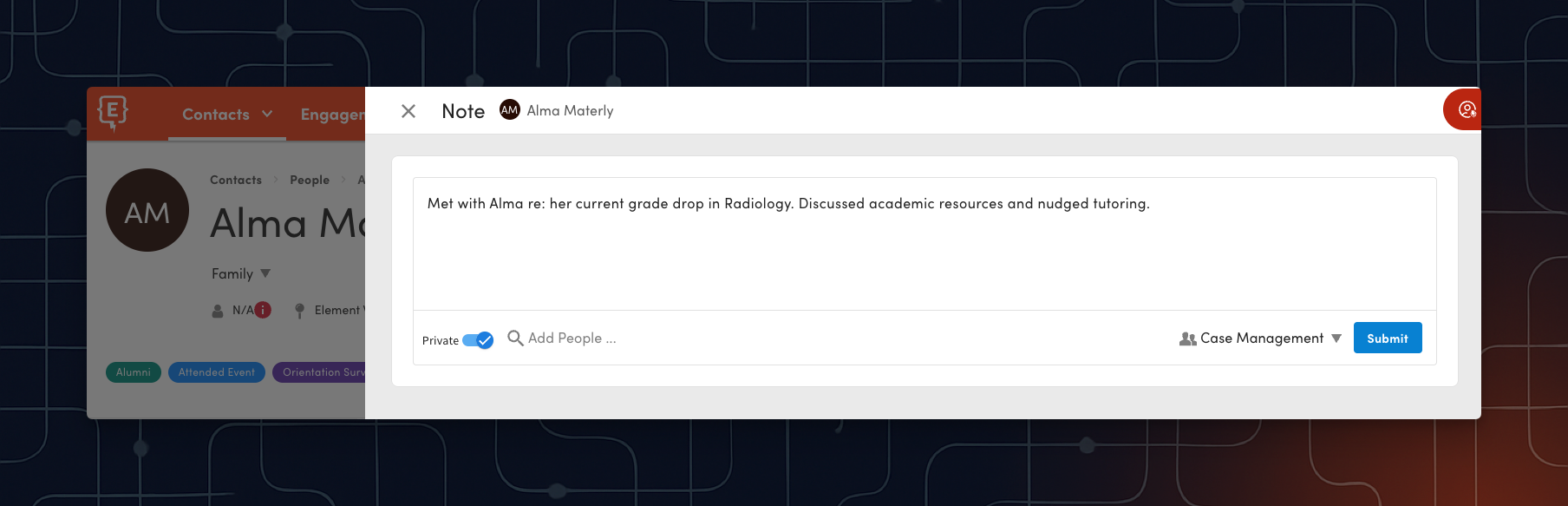Close the Note panel with X
Viewport: 1568px width, 506px height.
pyautogui.click(x=408, y=111)
